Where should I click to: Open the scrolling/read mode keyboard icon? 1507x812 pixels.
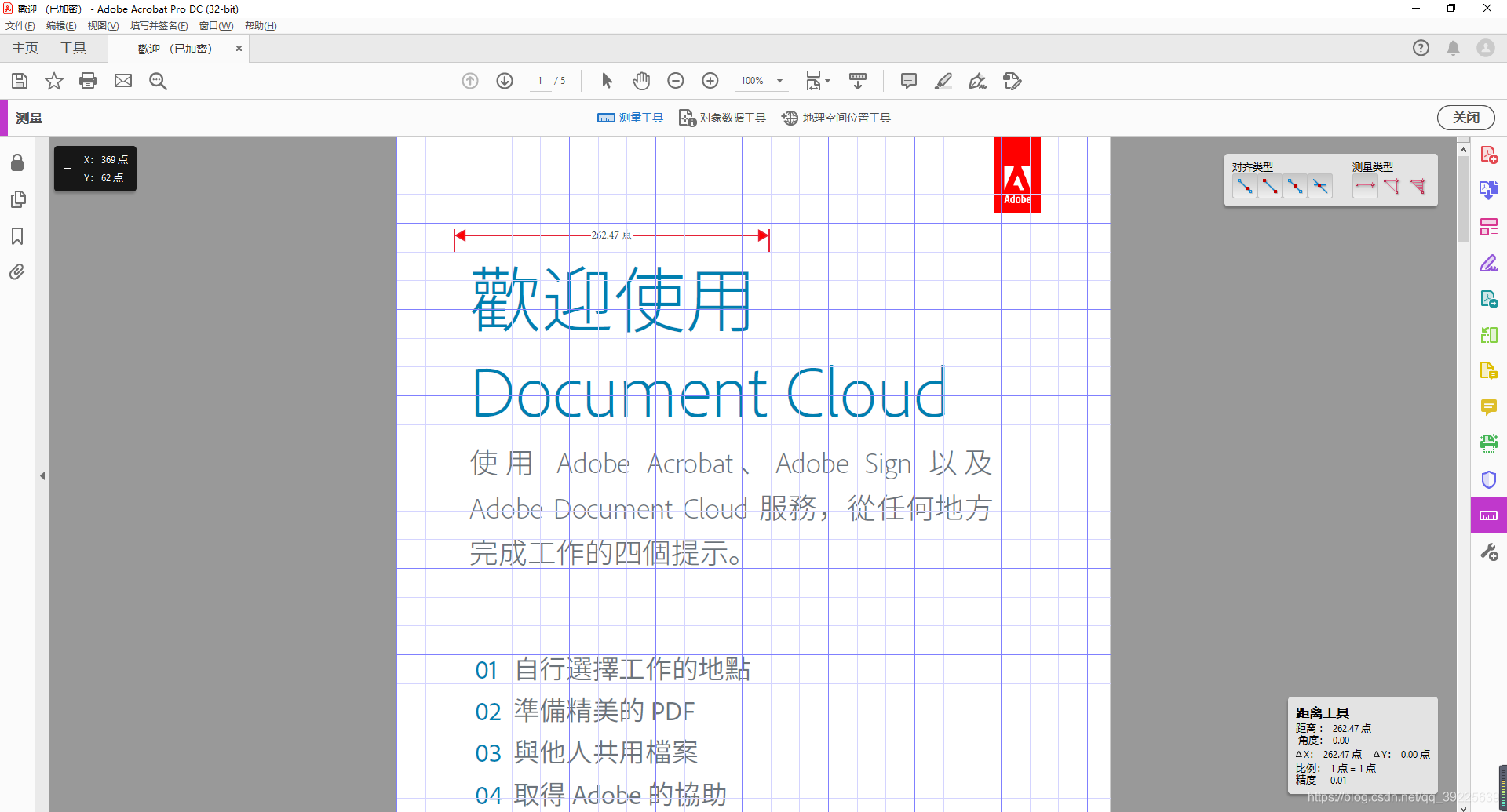click(858, 81)
